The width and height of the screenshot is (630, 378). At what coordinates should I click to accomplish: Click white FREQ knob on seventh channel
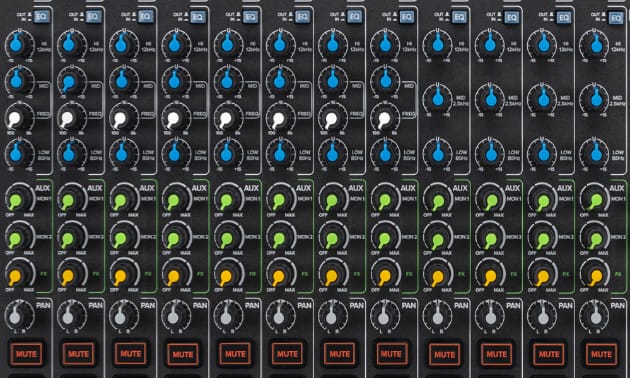pos(332,118)
